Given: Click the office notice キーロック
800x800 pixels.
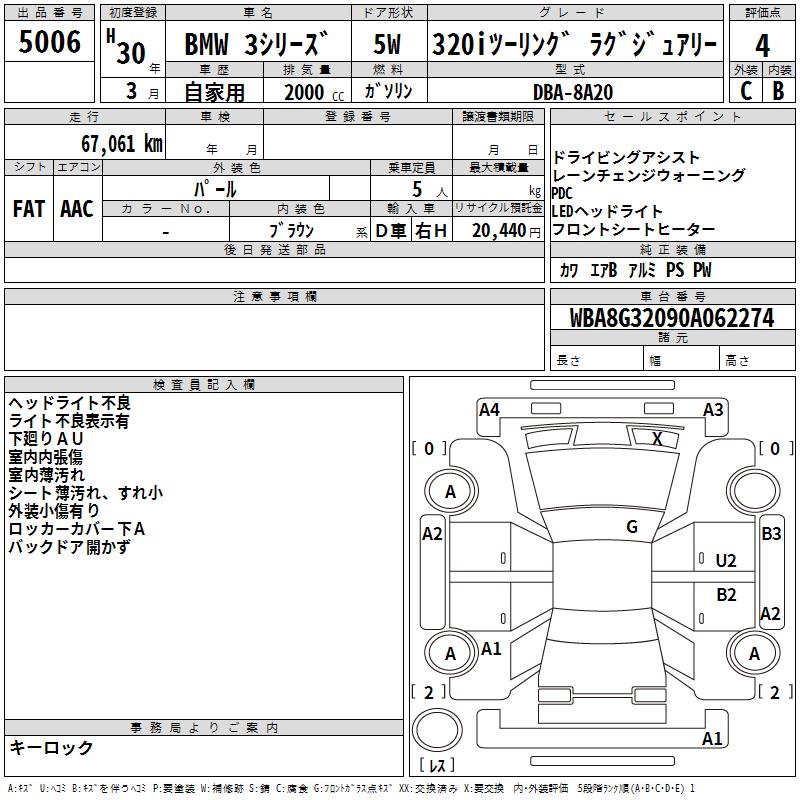Looking at the screenshot, I should pyautogui.click(x=52, y=747).
